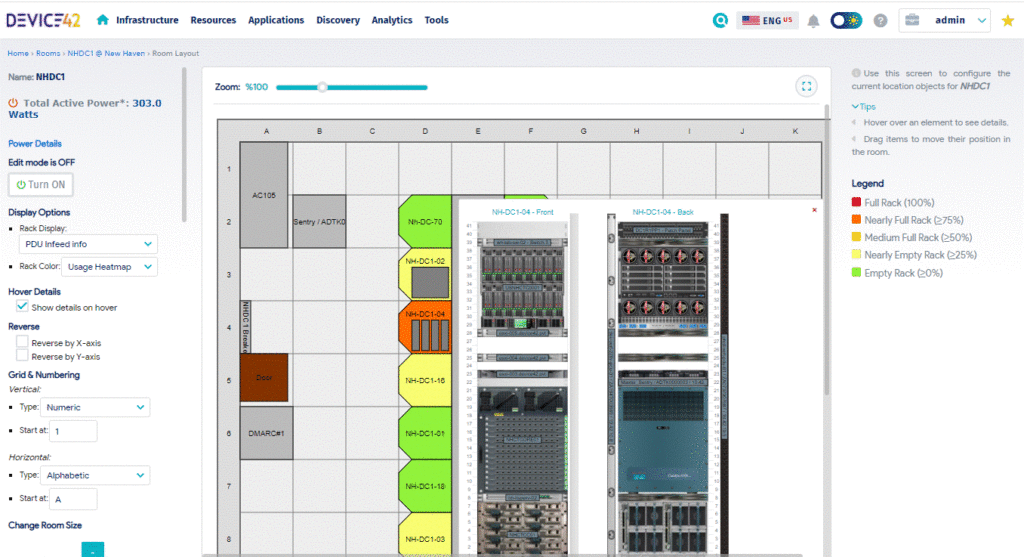Enable Reverse by Y-axis

tap(22, 355)
